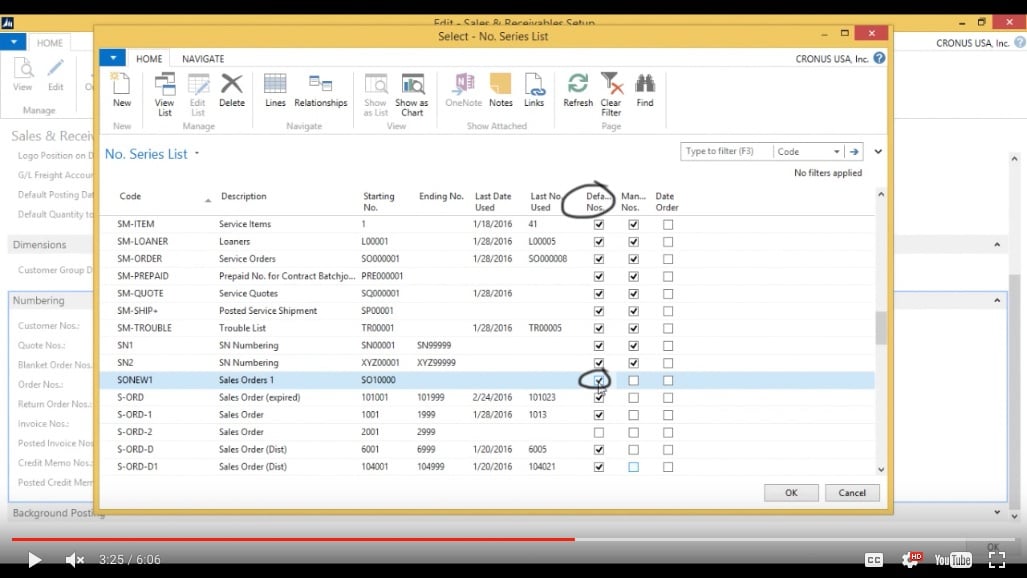This screenshot has height=578, width=1027.
Task: Seek on the video progress bar
Action: click(513, 539)
